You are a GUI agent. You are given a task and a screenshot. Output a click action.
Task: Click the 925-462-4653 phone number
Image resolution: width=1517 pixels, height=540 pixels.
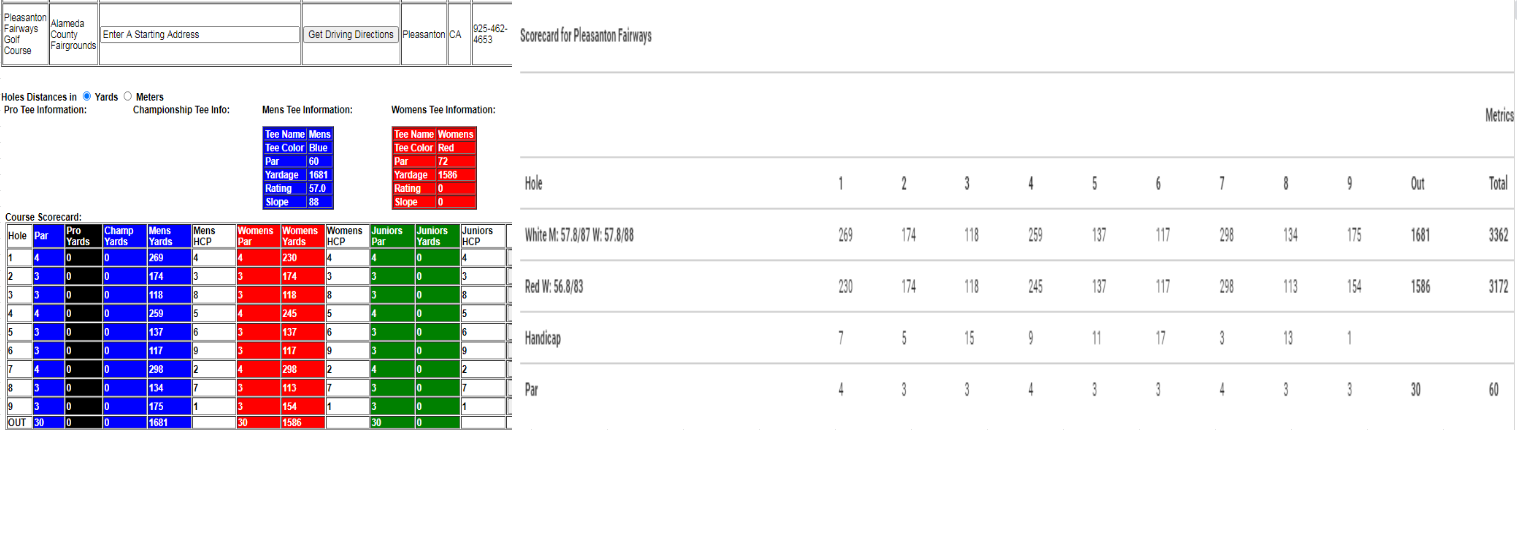click(x=489, y=34)
